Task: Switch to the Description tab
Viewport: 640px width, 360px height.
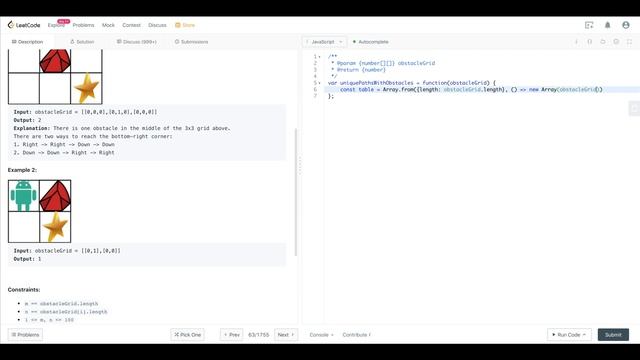Action: click(27, 42)
